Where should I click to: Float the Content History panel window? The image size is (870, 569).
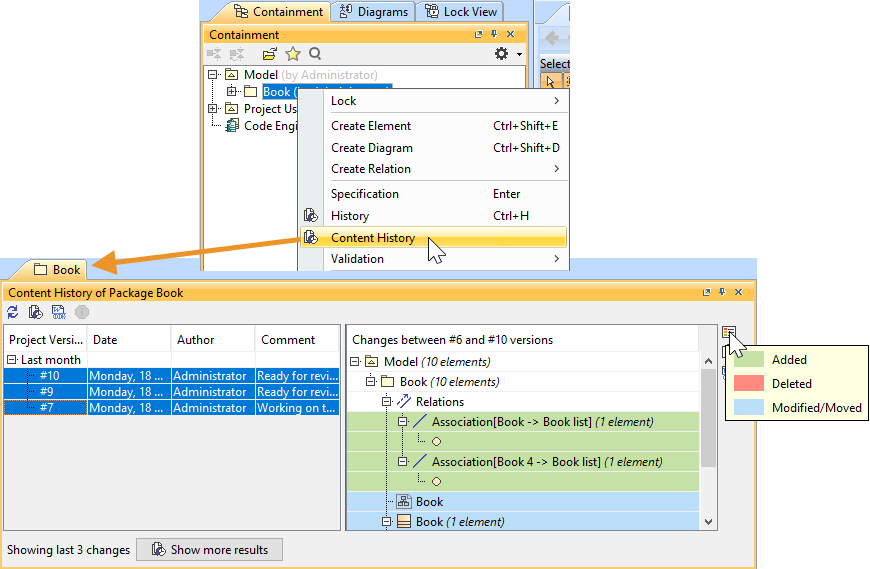[707, 293]
